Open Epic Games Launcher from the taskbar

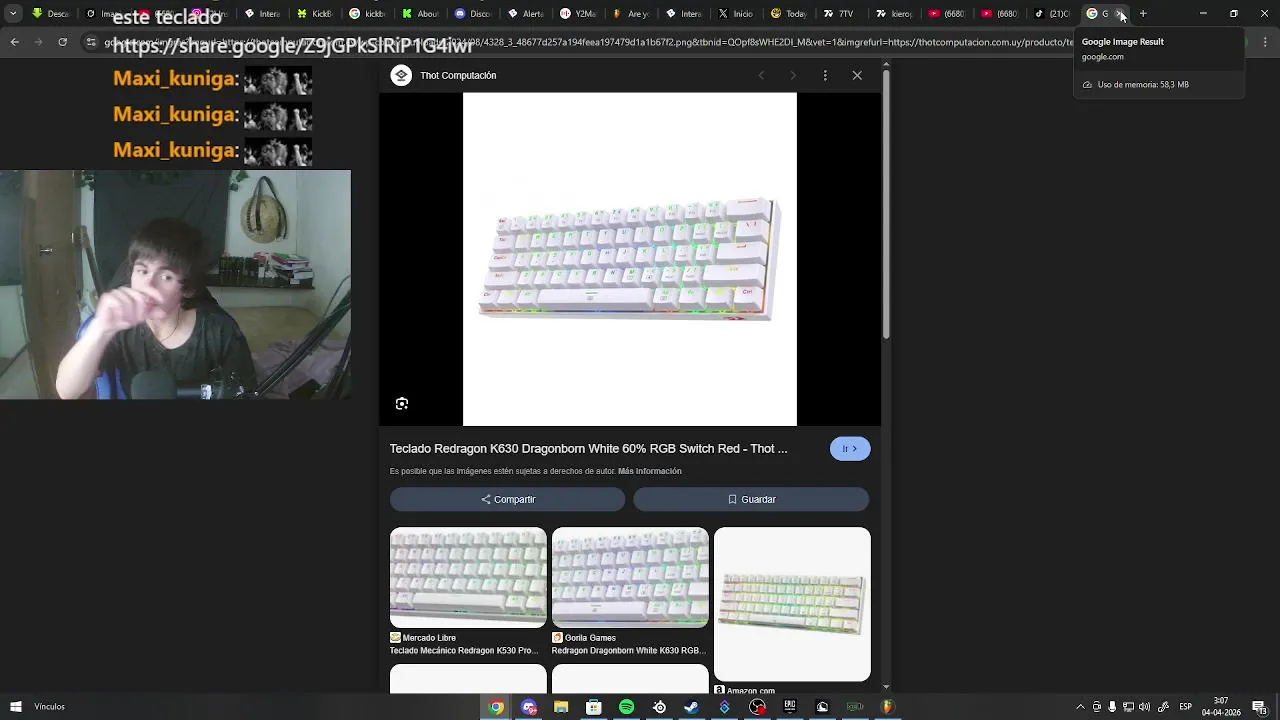789,707
